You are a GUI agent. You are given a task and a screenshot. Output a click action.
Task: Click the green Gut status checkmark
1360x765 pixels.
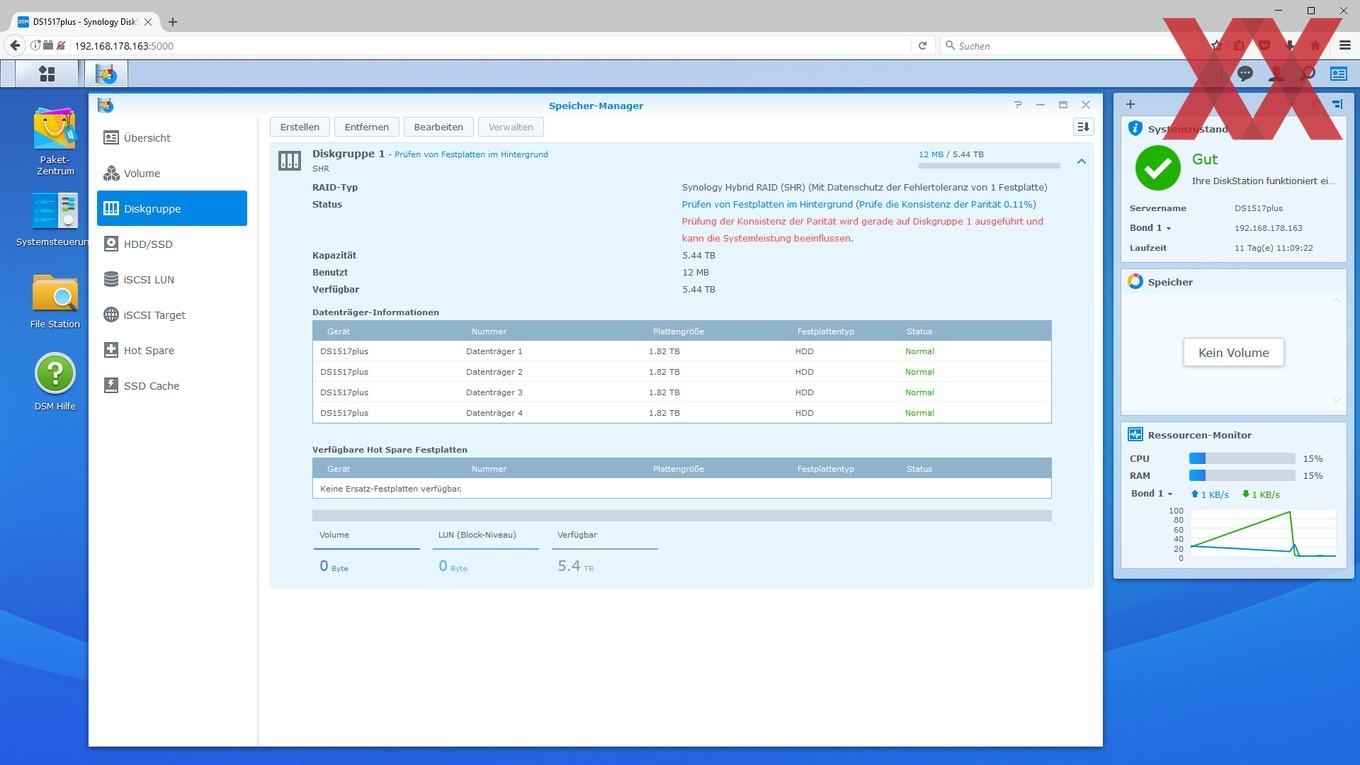(1157, 168)
